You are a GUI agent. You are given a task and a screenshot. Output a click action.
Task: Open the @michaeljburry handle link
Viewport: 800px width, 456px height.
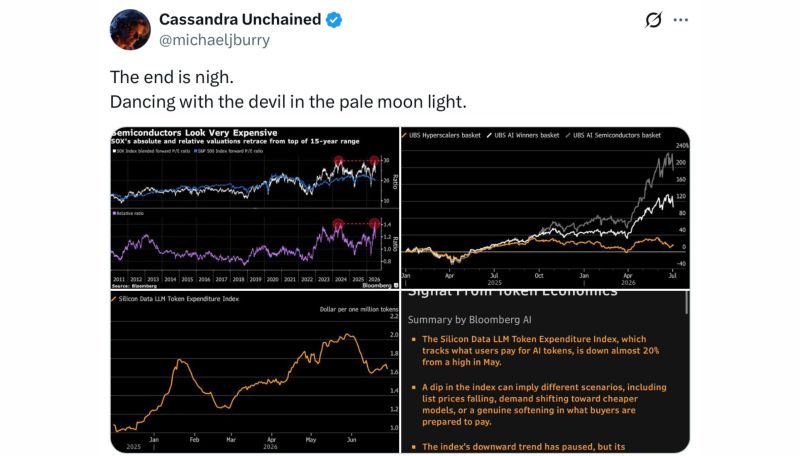pos(214,40)
